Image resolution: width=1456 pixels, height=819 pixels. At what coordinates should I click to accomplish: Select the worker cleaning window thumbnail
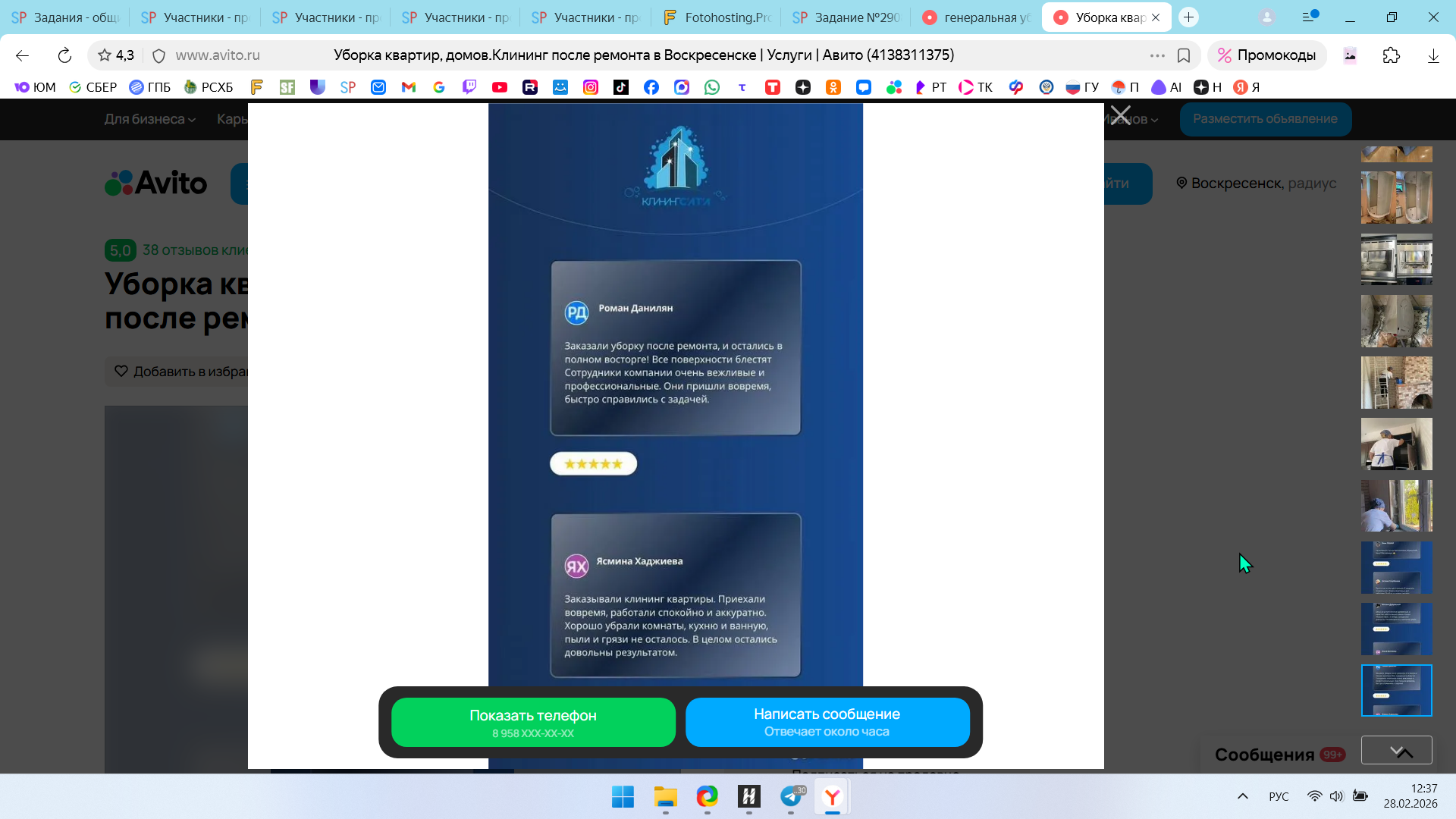[1396, 505]
